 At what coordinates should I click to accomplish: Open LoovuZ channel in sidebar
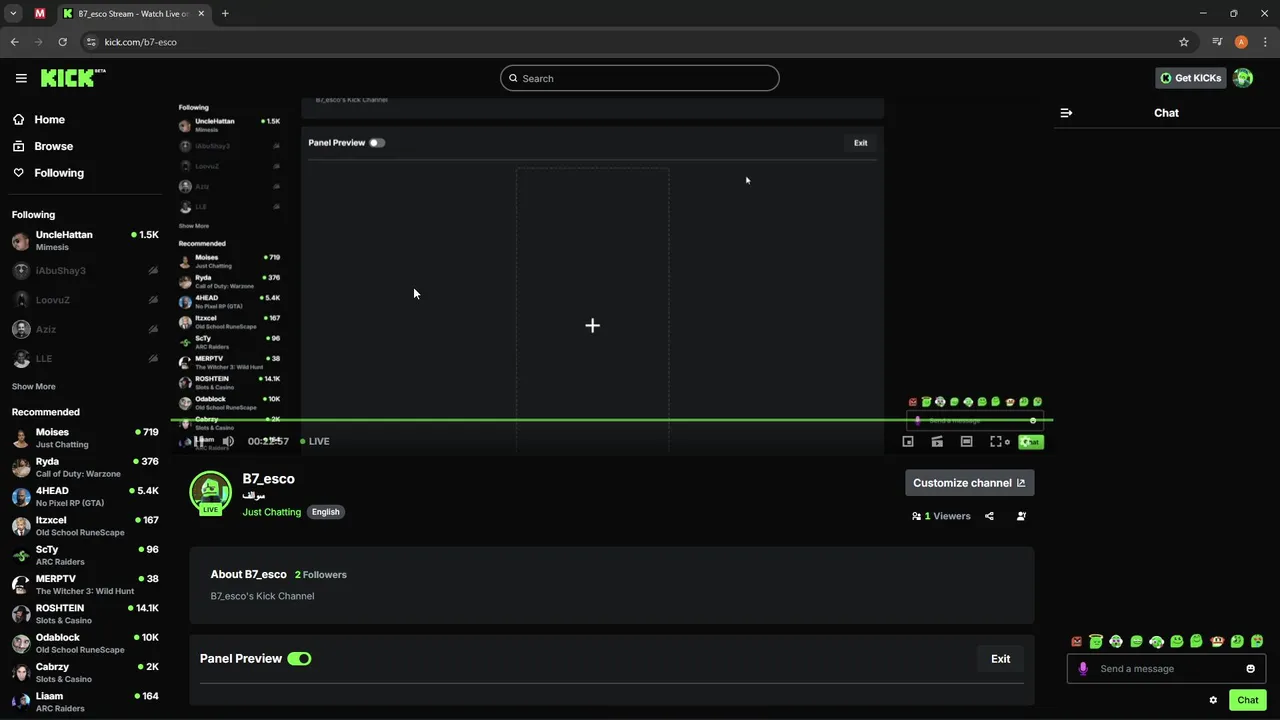click(x=85, y=300)
